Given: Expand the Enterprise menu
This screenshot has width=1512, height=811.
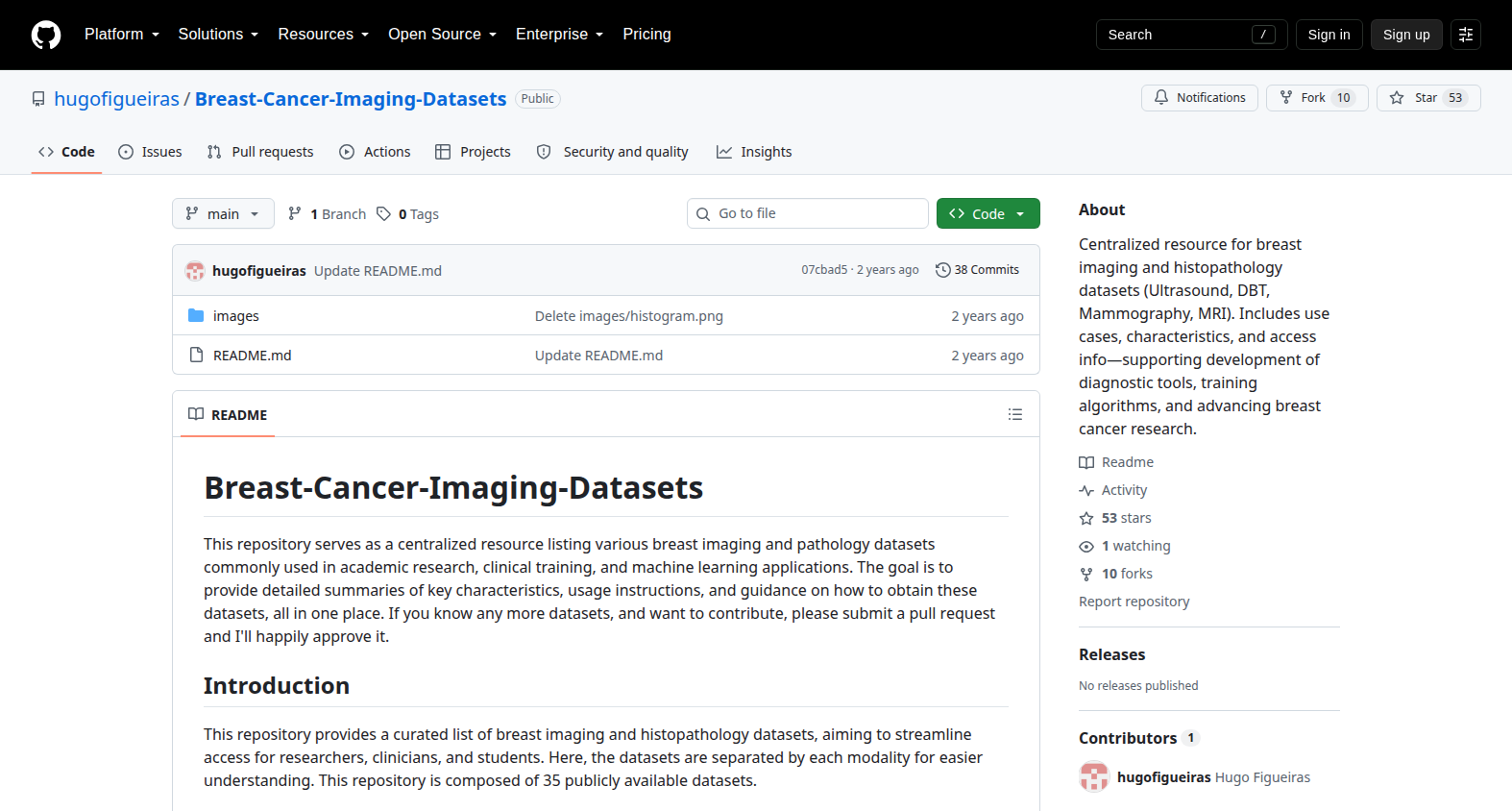Looking at the screenshot, I should click(x=560, y=35).
